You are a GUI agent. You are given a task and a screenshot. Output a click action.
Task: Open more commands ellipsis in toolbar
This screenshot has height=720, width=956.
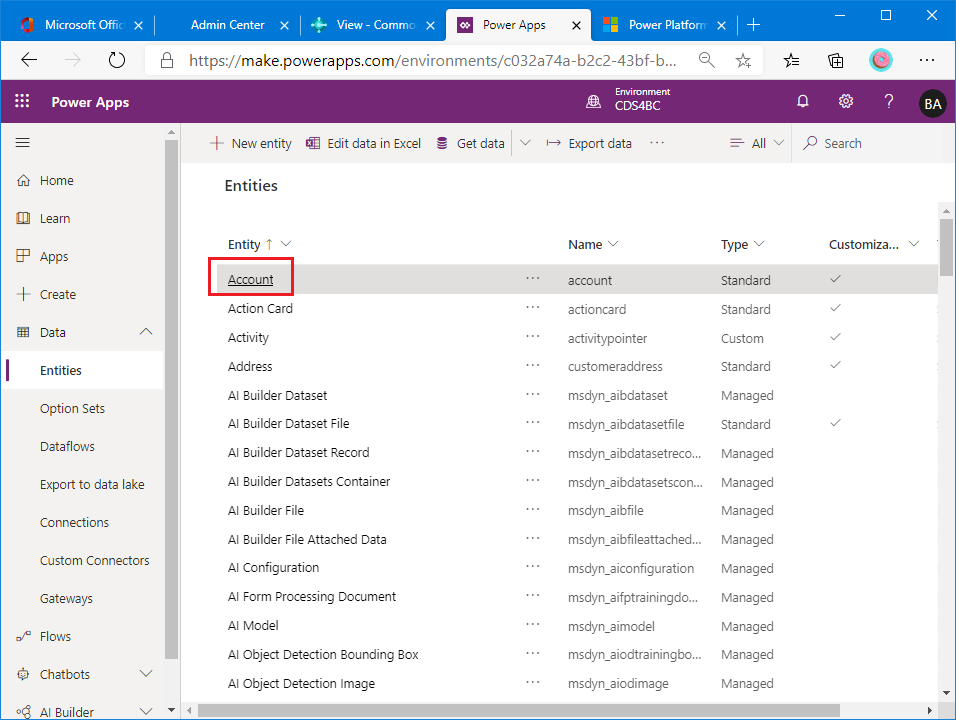(x=657, y=143)
